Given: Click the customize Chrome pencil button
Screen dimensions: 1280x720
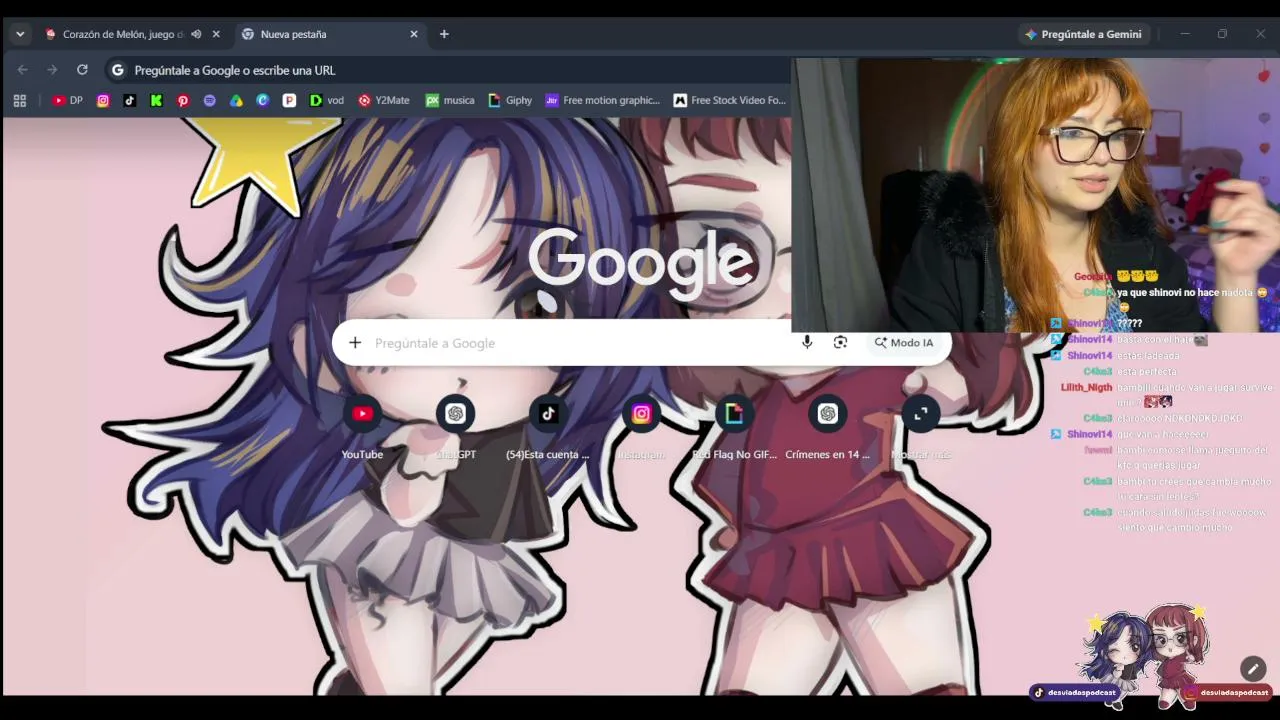Looking at the screenshot, I should 1253,668.
